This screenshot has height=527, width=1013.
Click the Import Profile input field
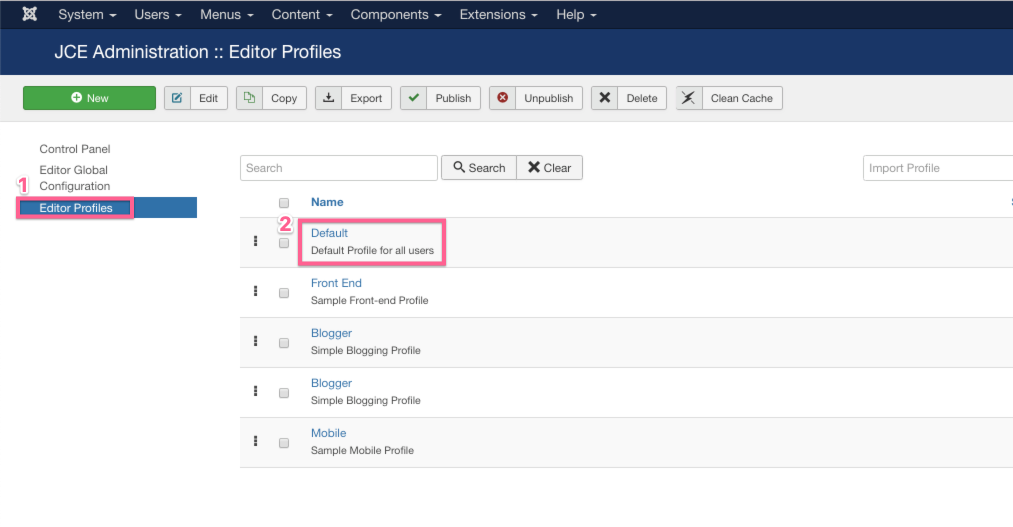click(938, 168)
